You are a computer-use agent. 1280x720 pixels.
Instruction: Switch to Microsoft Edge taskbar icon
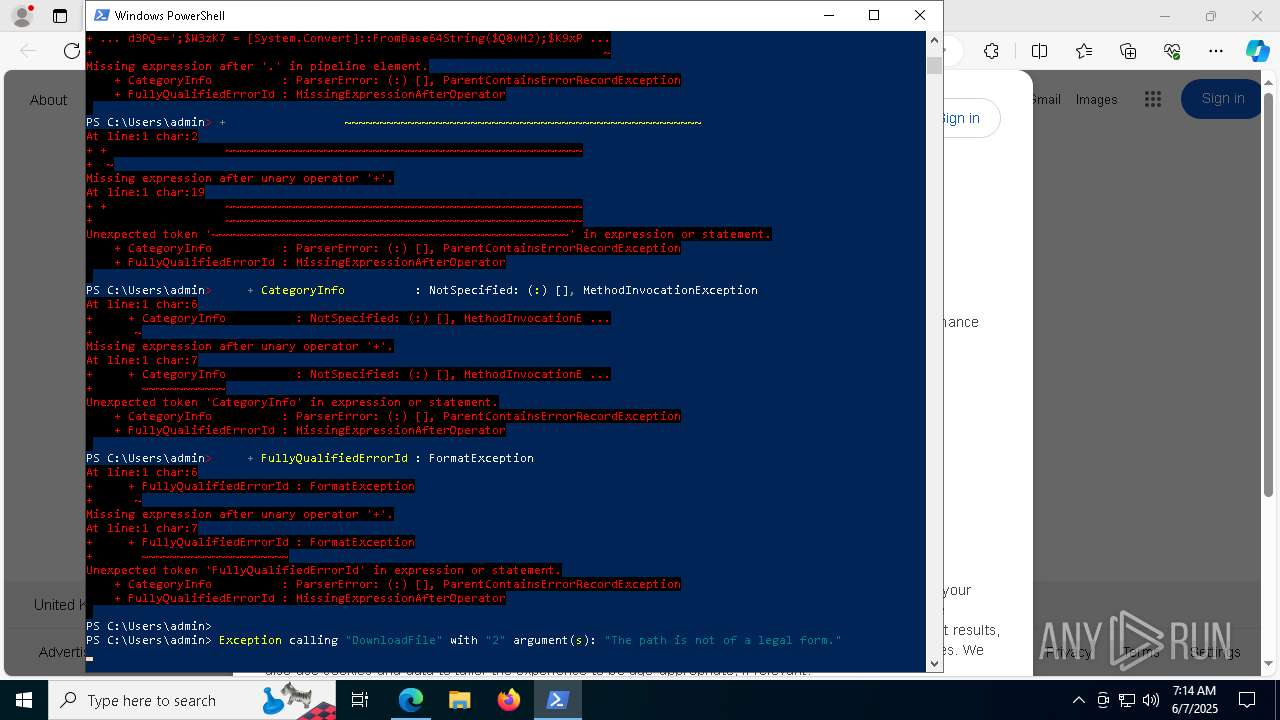click(x=411, y=700)
